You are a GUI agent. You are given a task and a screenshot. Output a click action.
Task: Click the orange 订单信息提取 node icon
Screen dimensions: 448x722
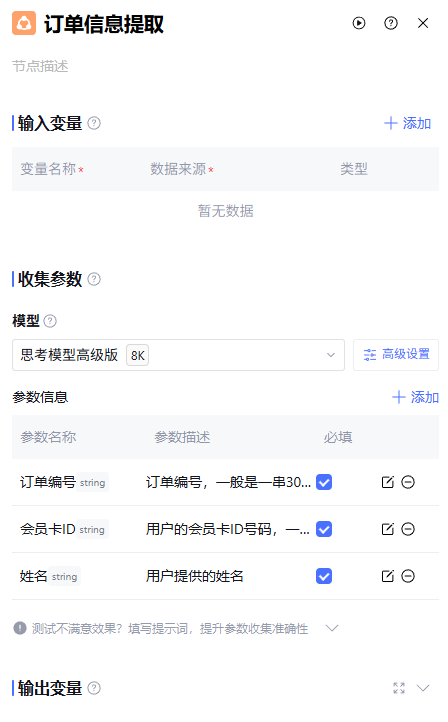point(24,23)
